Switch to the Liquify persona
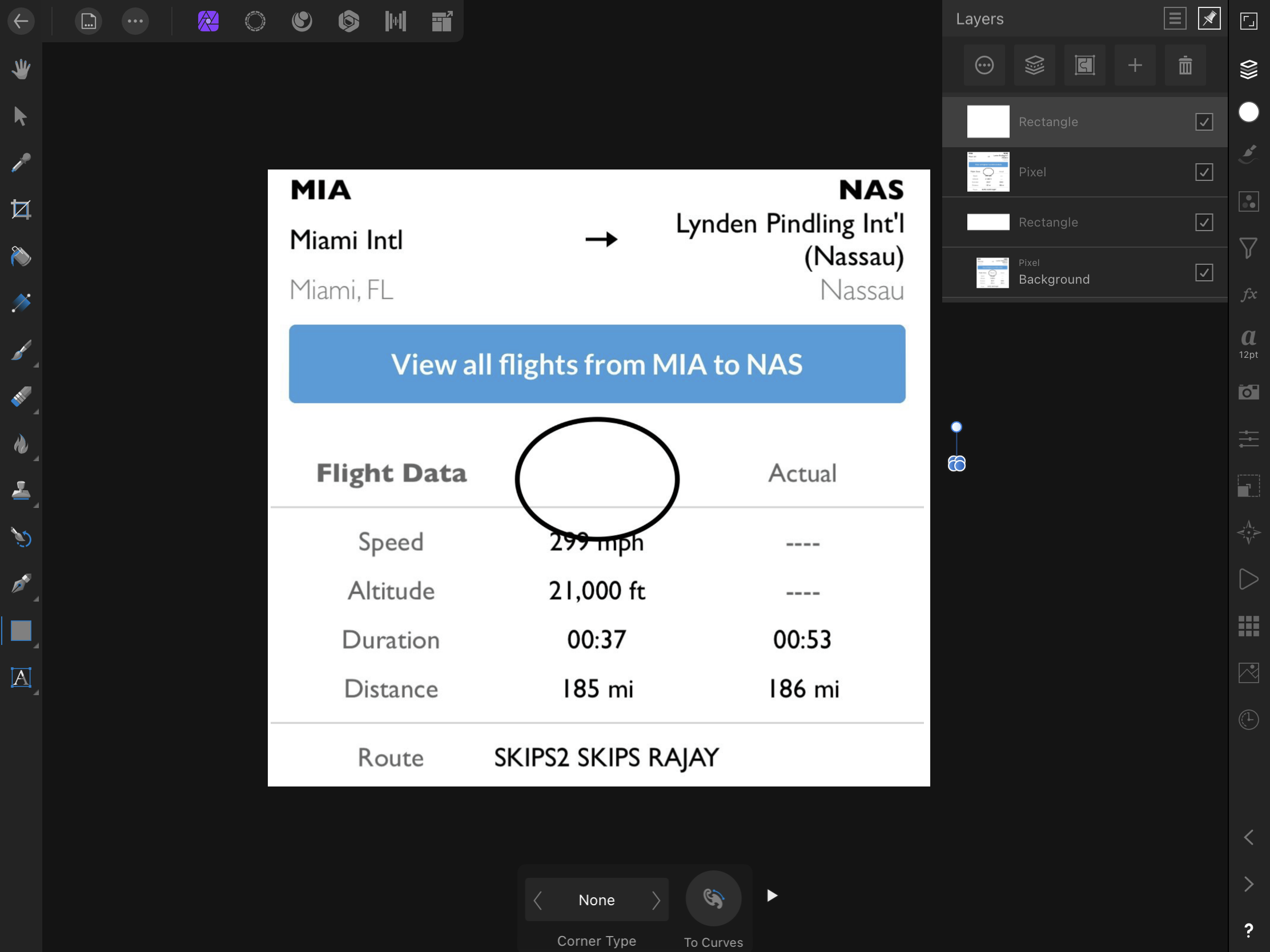 pos(302,21)
